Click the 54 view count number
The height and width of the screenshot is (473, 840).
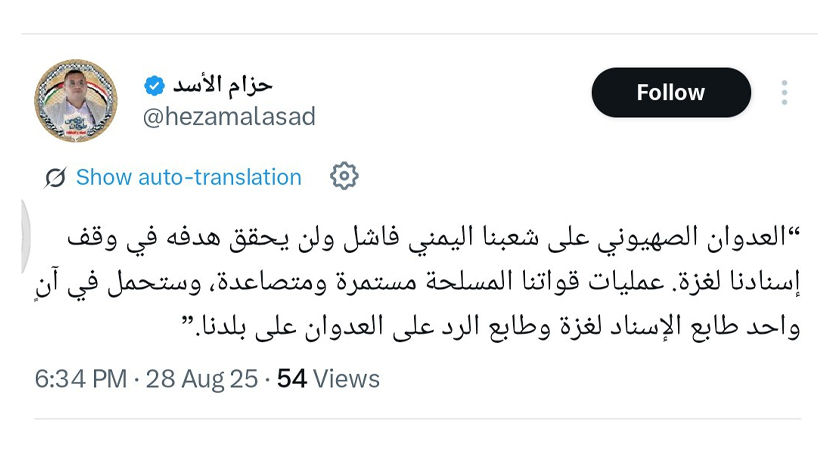point(291,379)
